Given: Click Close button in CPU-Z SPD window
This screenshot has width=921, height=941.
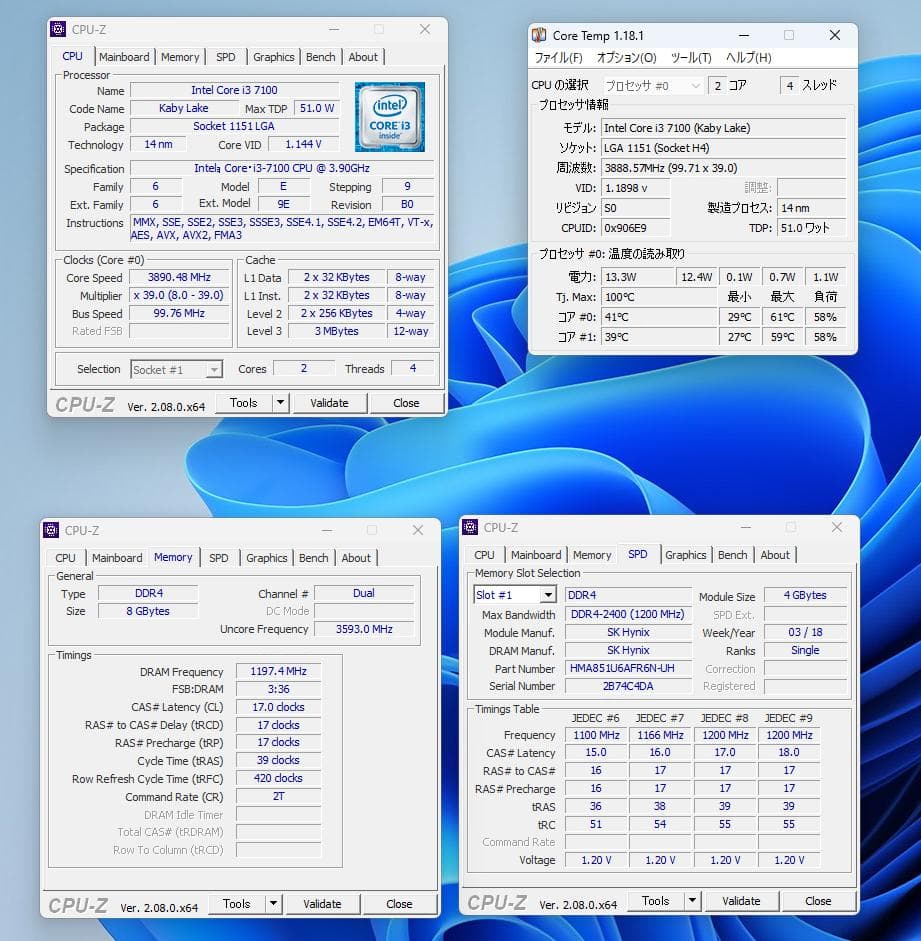Looking at the screenshot, I should (x=818, y=900).
